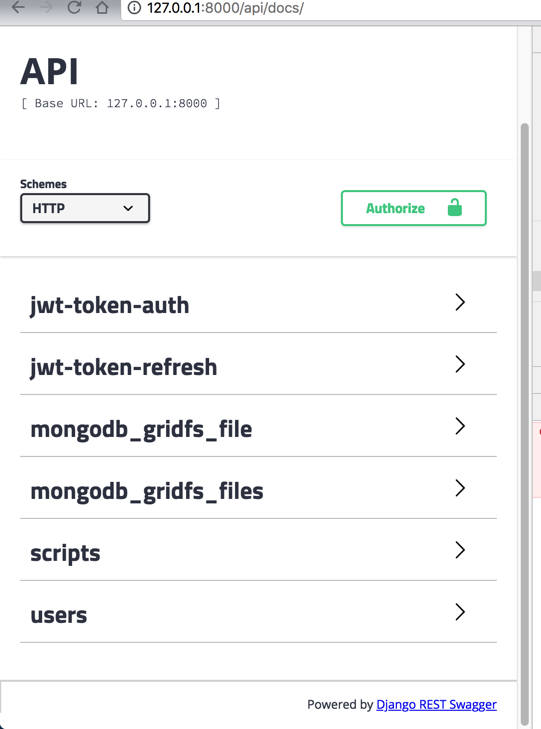This screenshot has width=541, height=729.
Task: Click the browser forward arrow
Action: 46,7
